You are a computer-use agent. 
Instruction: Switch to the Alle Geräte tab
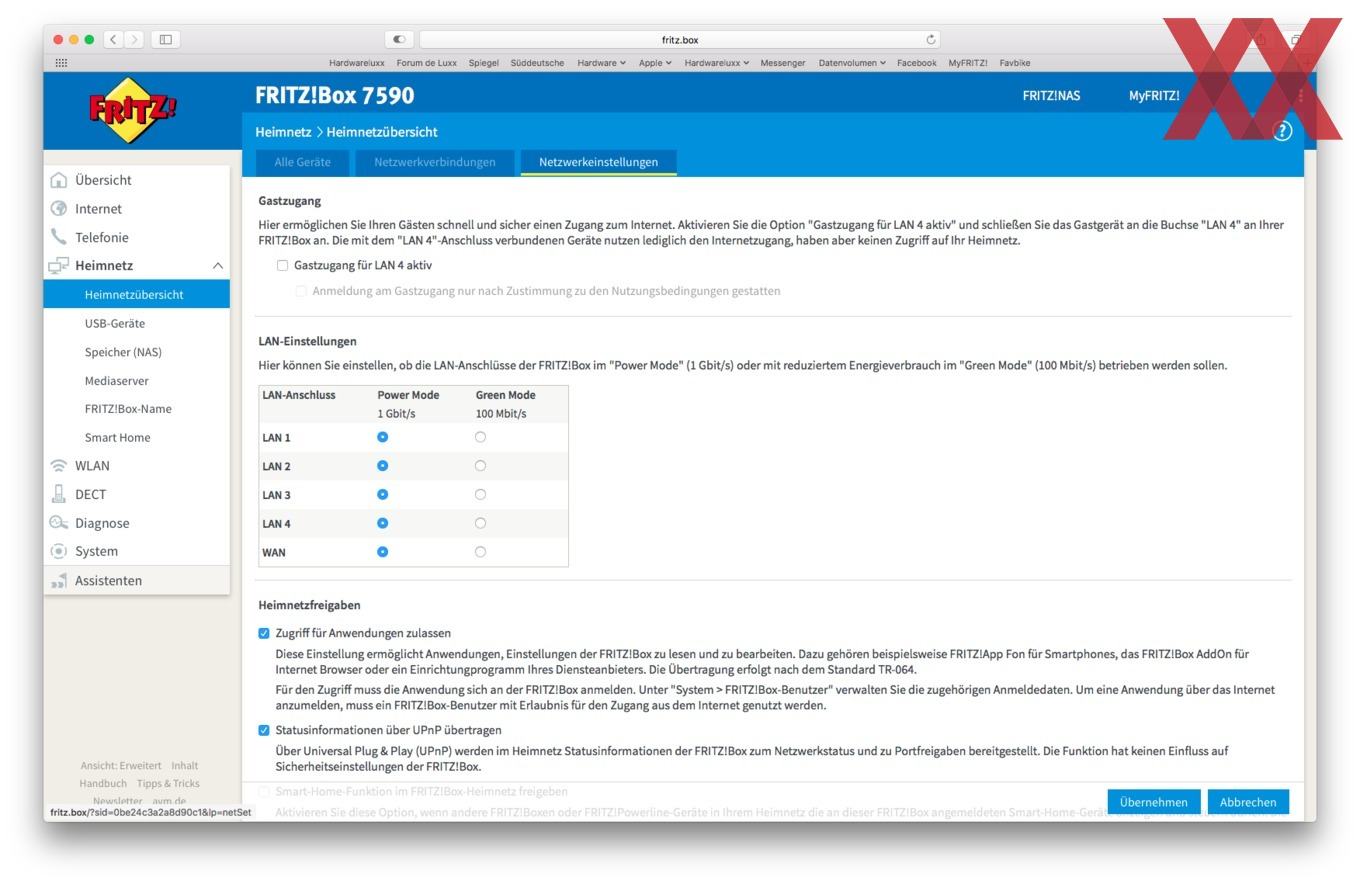[x=302, y=162]
